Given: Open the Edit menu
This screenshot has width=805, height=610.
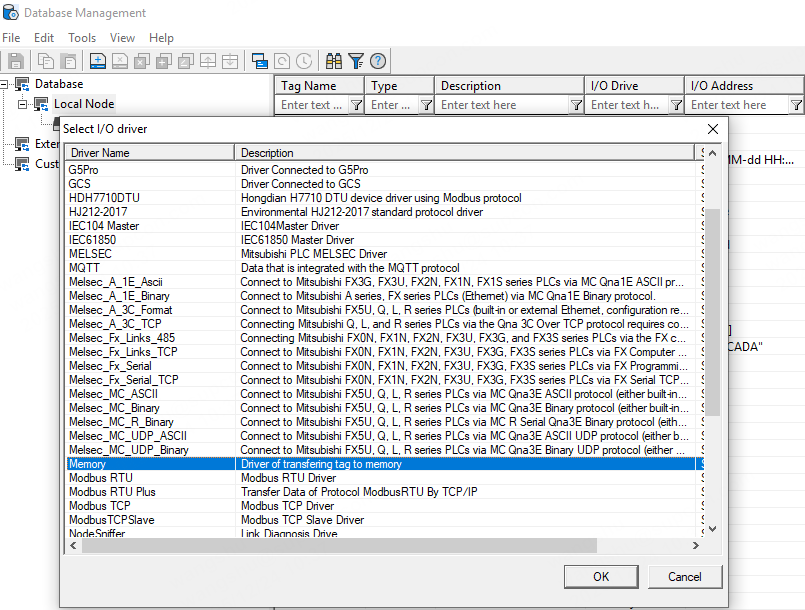Looking at the screenshot, I should [x=44, y=38].
